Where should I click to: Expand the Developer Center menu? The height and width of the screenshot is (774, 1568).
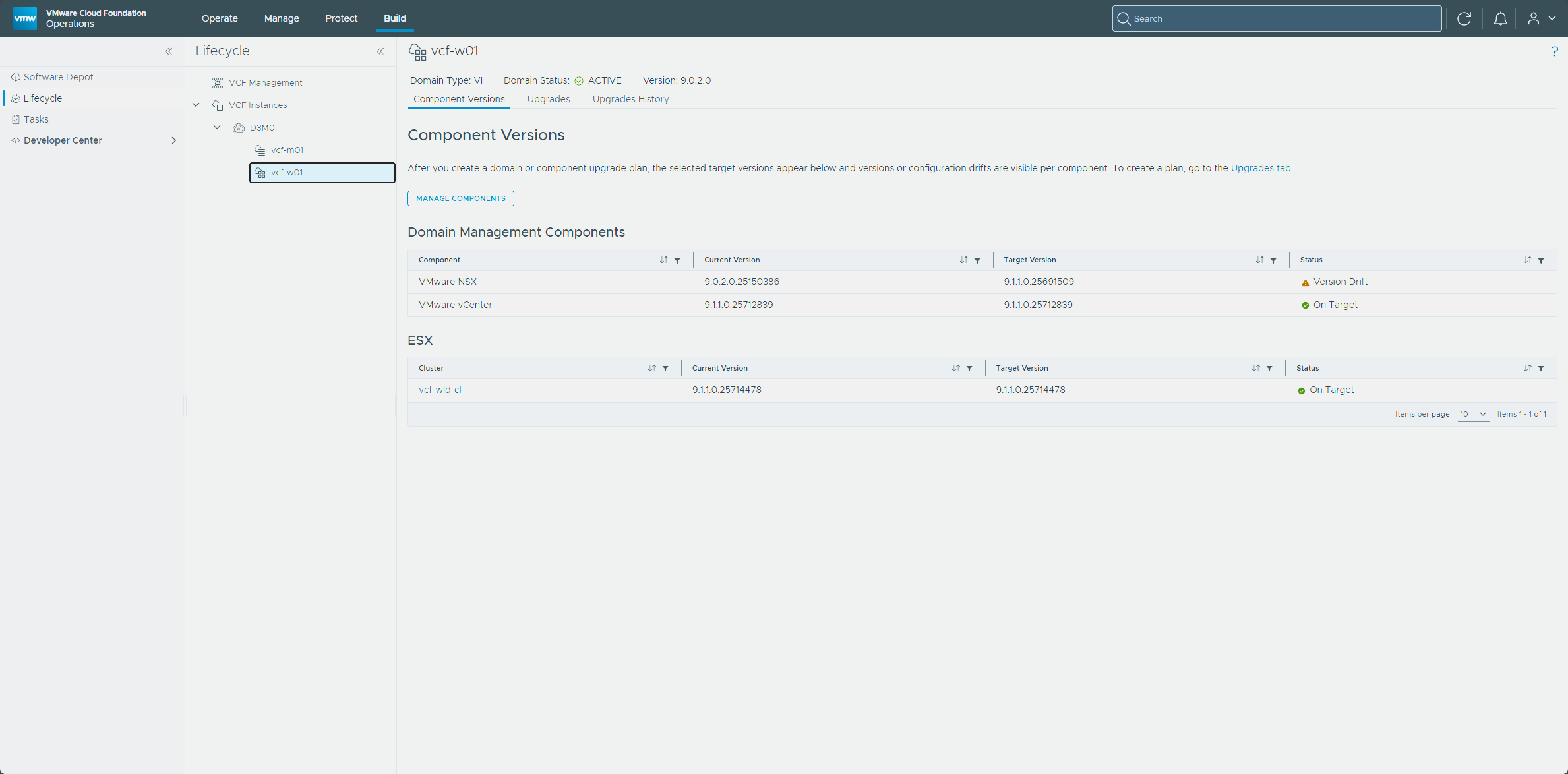click(174, 140)
